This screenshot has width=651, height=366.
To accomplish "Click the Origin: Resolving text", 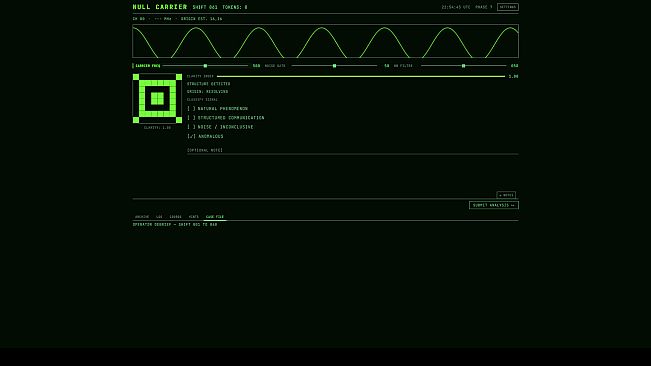I will 208,92.
